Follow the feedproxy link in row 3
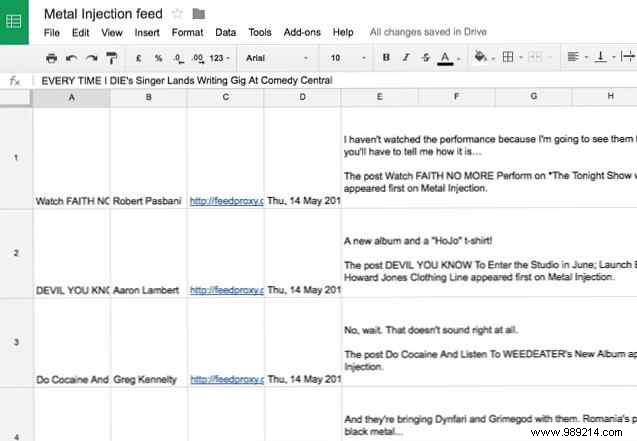Viewport: 637px width, 441px height. pyautogui.click(x=227, y=379)
